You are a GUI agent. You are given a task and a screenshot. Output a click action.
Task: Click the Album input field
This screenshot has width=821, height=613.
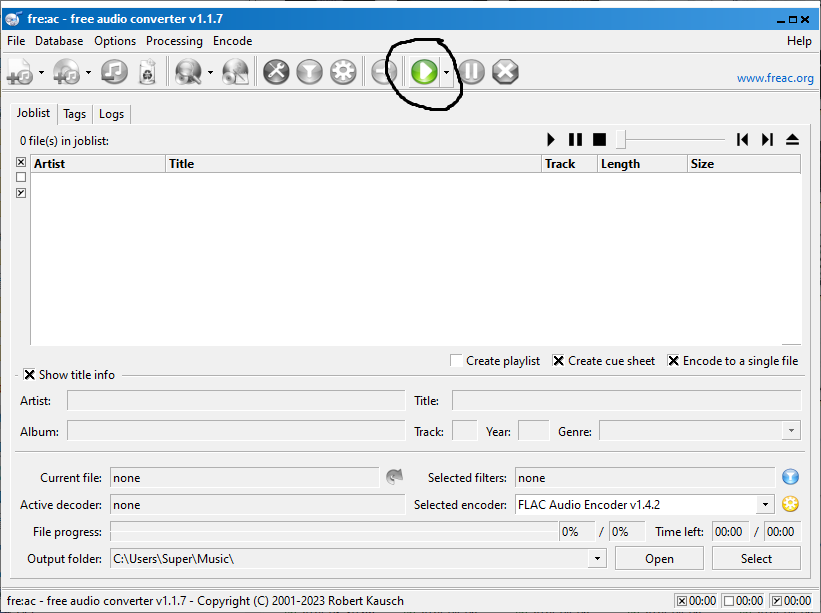click(236, 431)
